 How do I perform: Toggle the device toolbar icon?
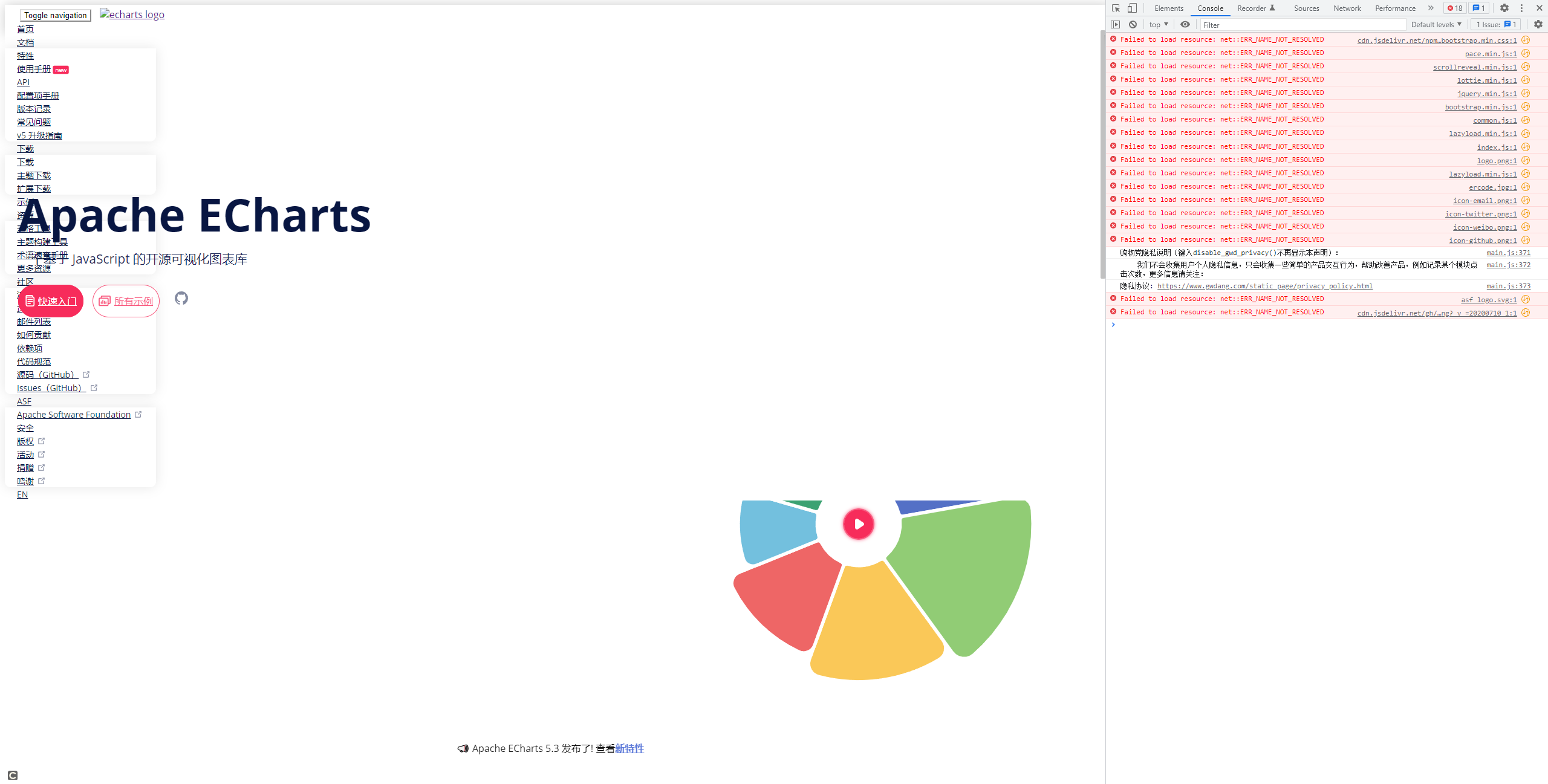pyautogui.click(x=1132, y=8)
